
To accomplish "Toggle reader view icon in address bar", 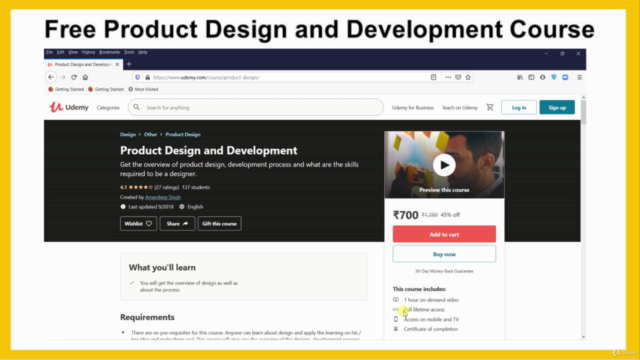I will coord(433,77).
